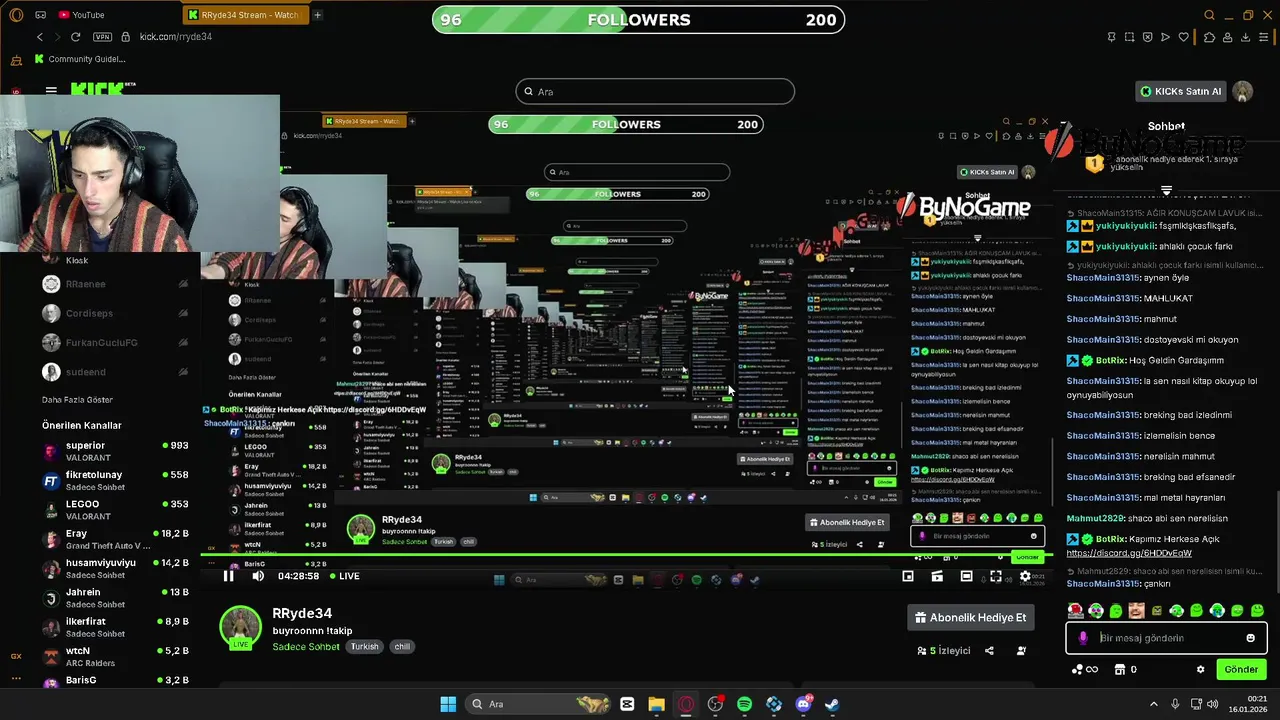Reload the page with refresh icon
The width and height of the screenshot is (1280, 720).
point(75,37)
